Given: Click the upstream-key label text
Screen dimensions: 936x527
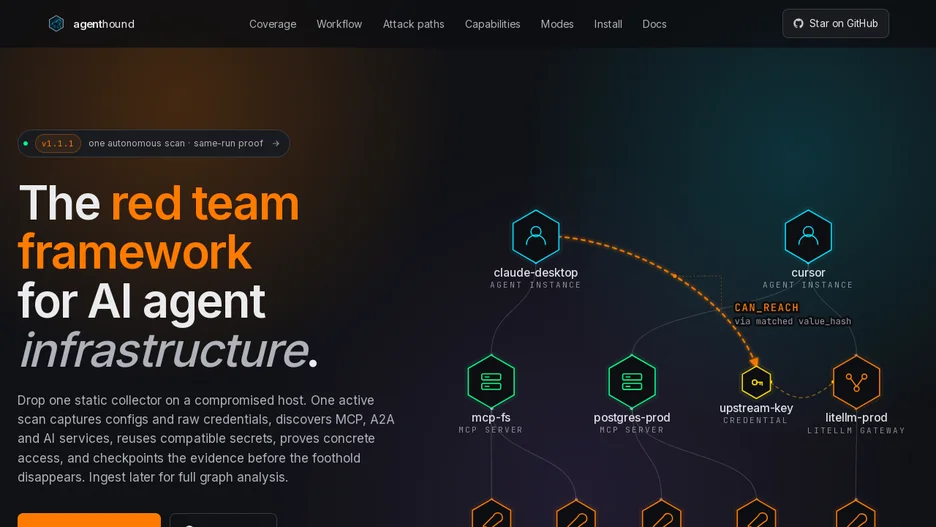Looking at the screenshot, I should point(756,408).
